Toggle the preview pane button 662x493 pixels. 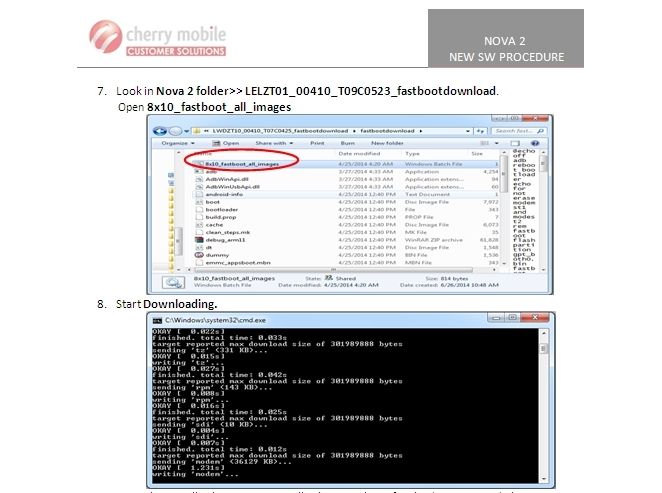click(515, 143)
